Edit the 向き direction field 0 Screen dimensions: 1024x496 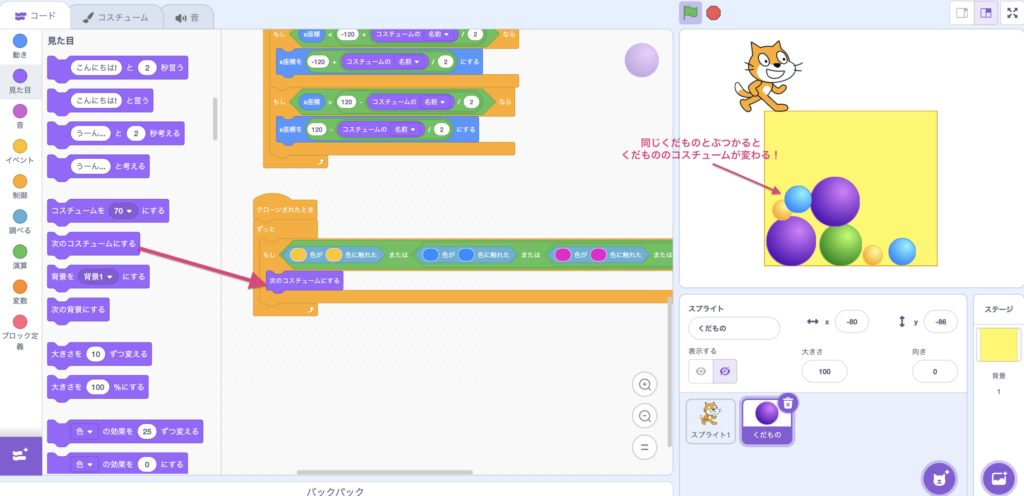click(x=935, y=371)
